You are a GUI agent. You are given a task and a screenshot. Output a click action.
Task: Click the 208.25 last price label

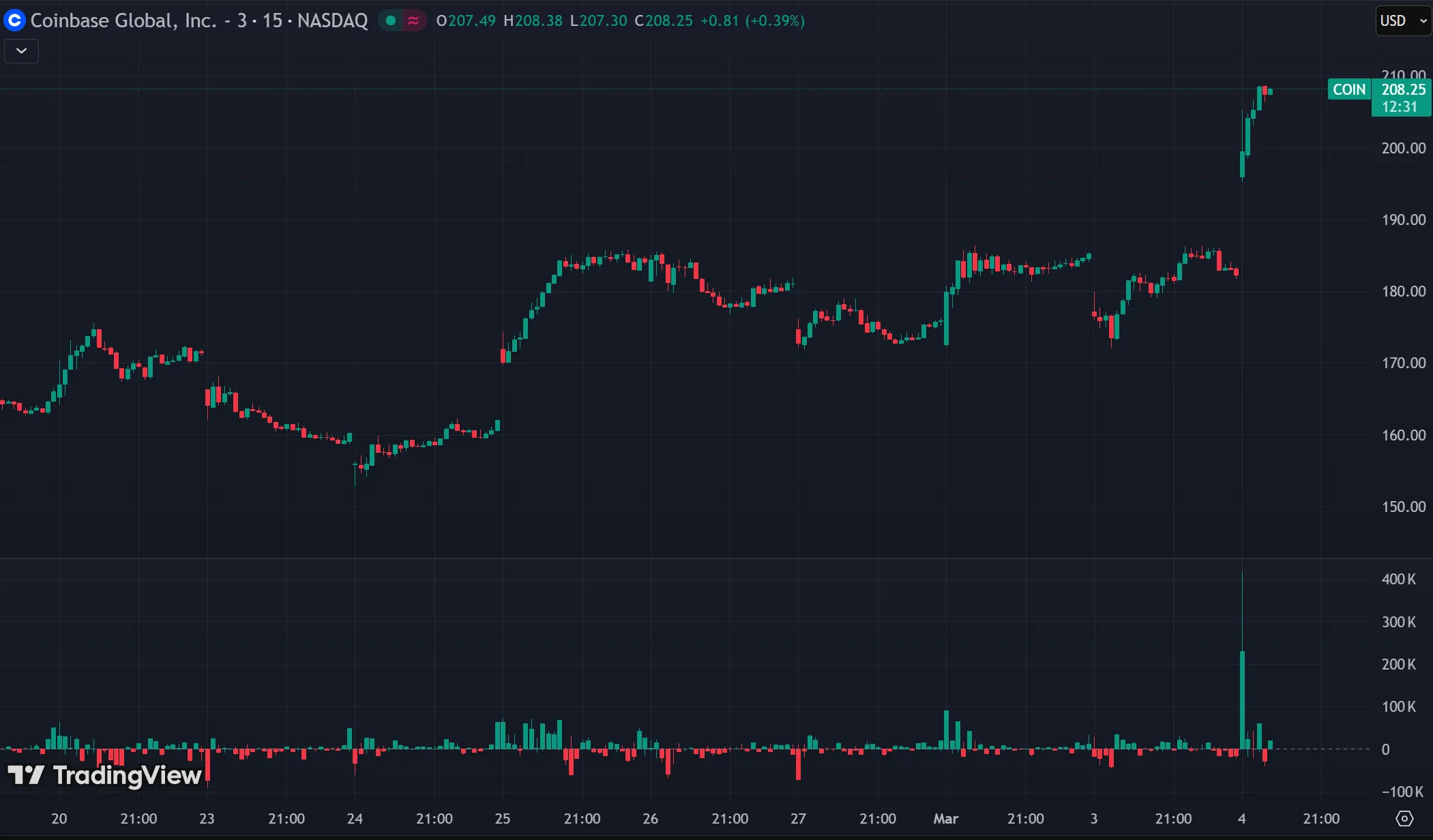point(1403,89)
